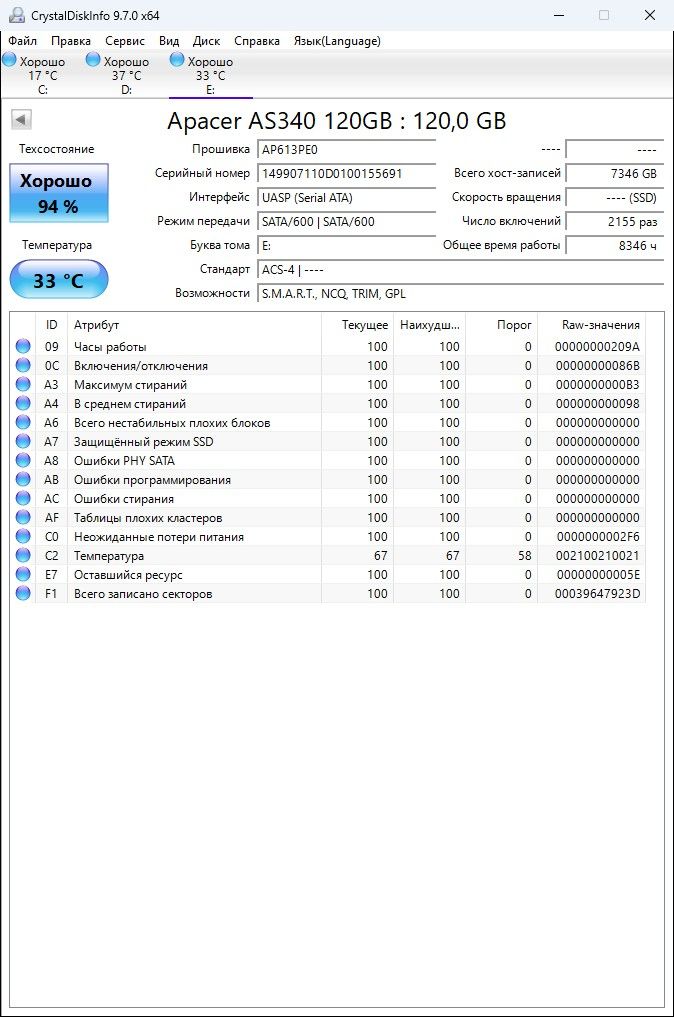Click status orb for Температура attribute row

click(23, 555)
